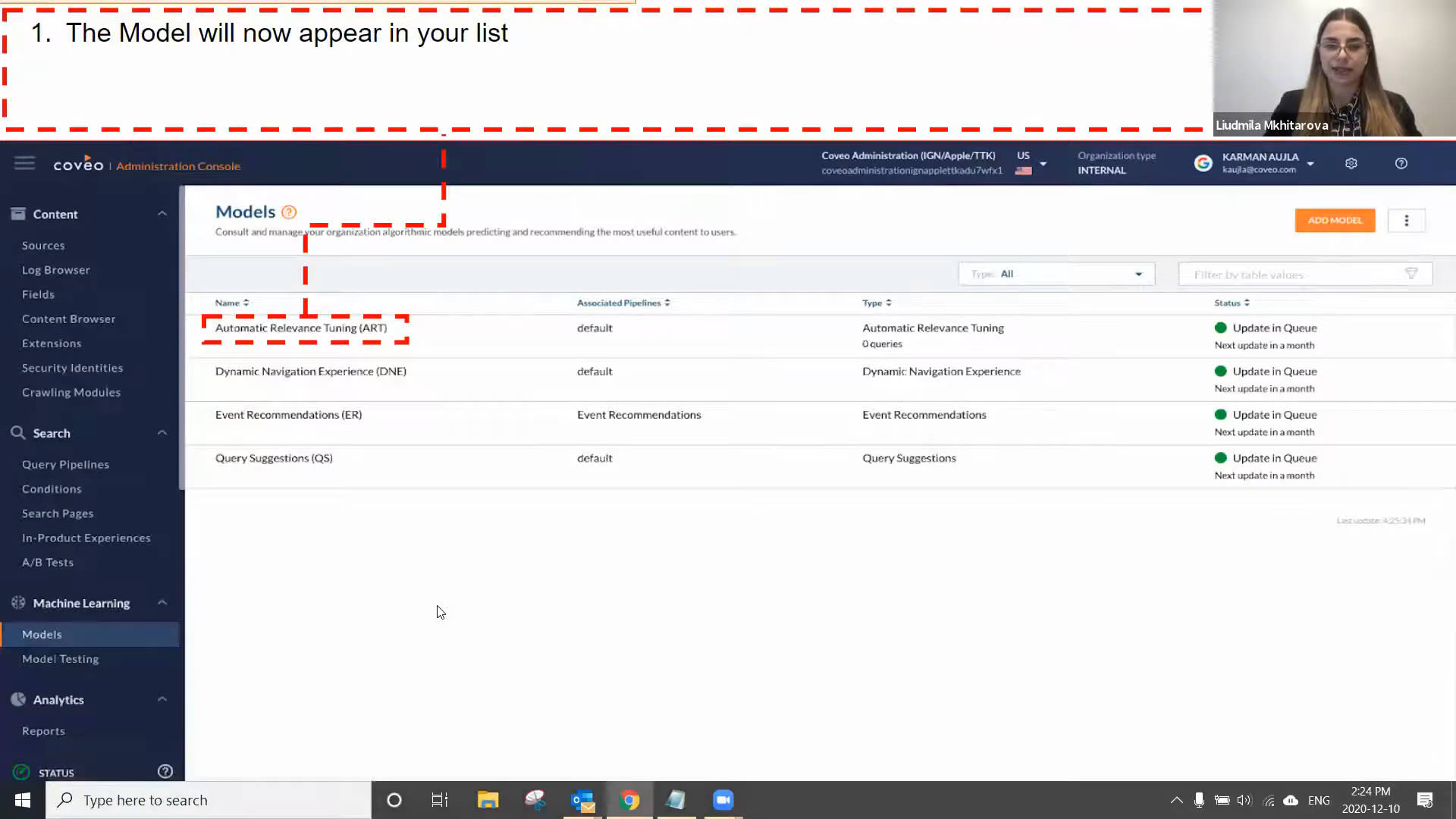Open the settings gear icon
Viewport: 1456px width, 819px height.
coord(1351,163)
